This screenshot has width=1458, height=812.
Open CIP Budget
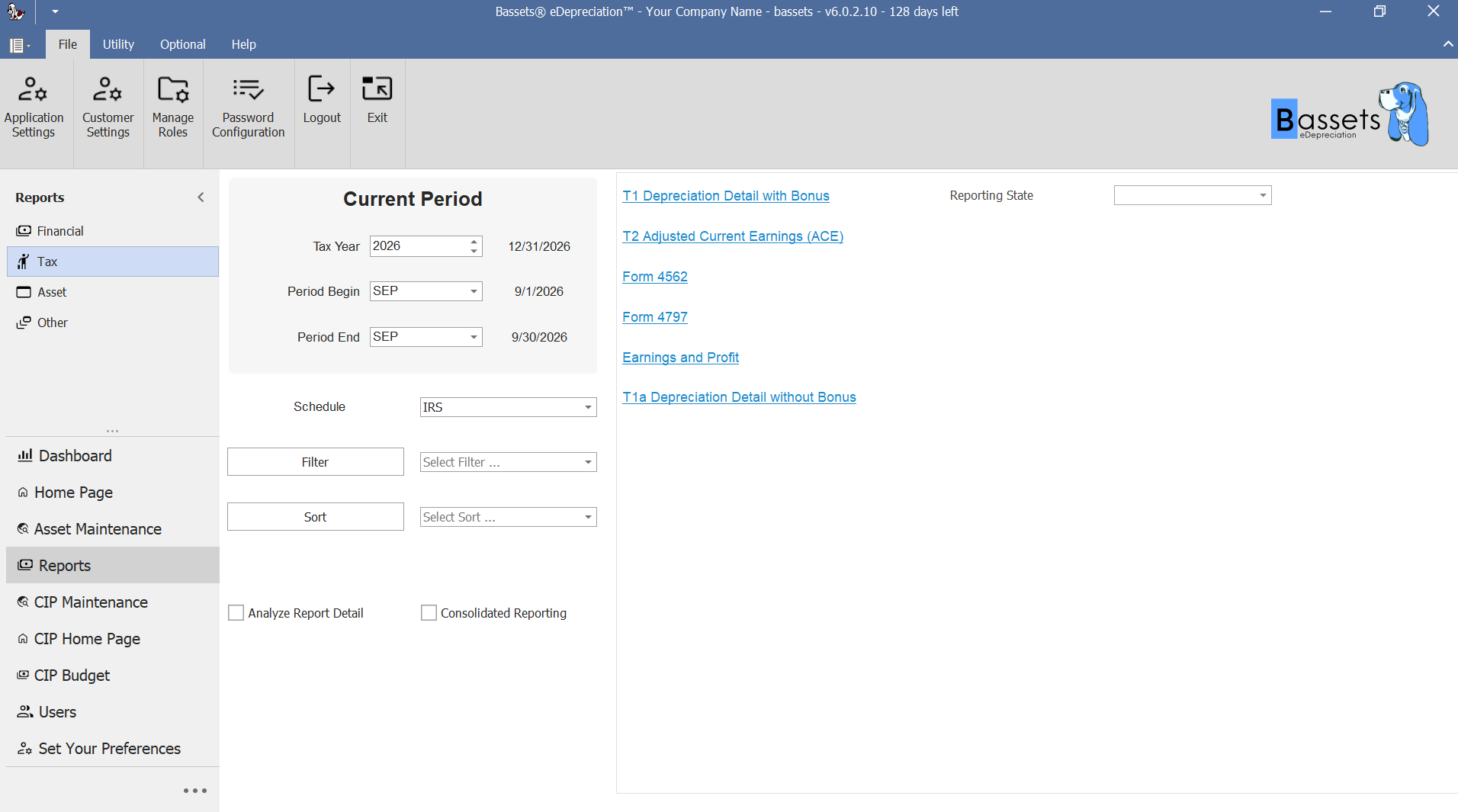[113, 676]
